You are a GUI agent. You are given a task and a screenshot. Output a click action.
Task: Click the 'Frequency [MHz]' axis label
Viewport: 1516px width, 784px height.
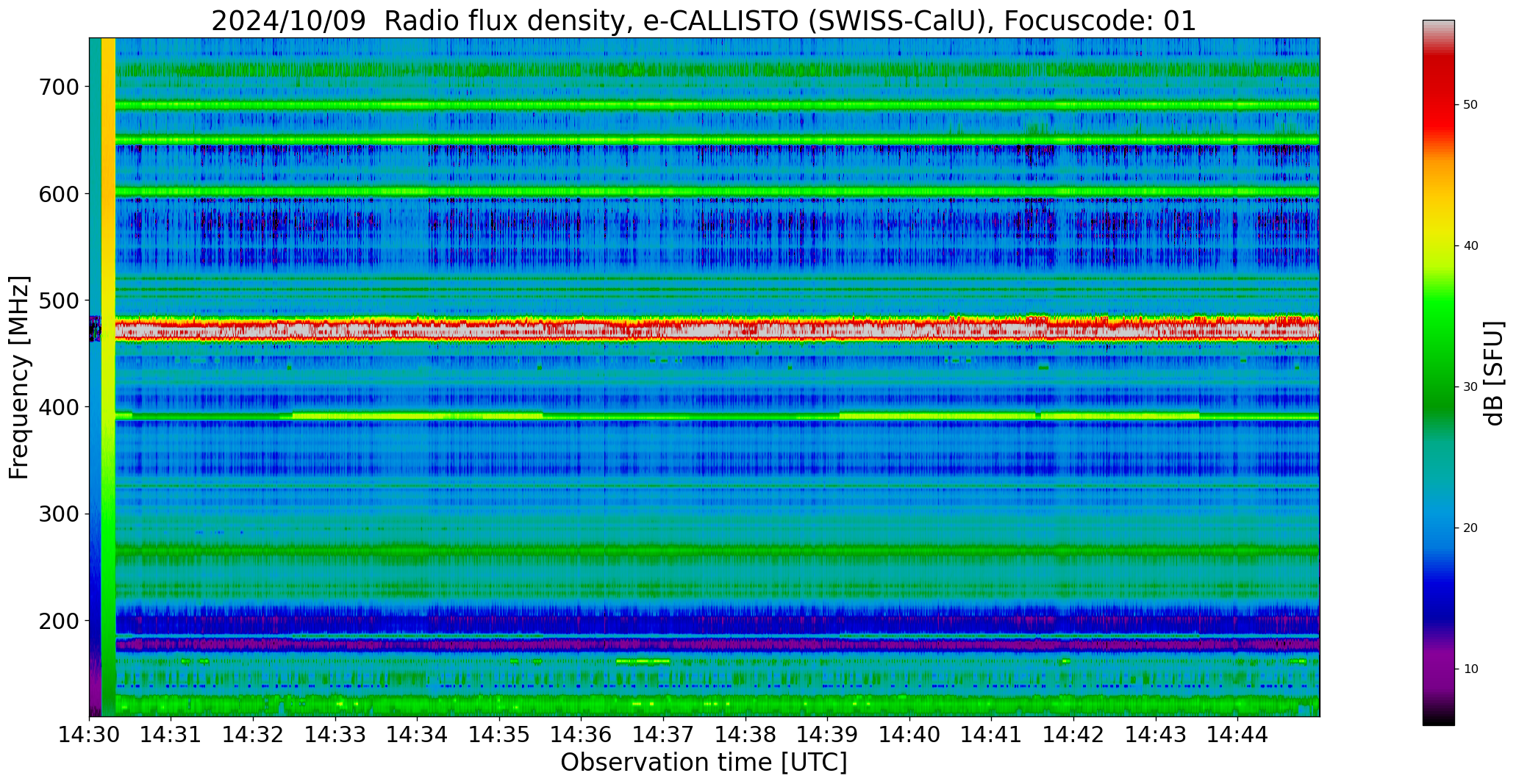tap(20, 377)
